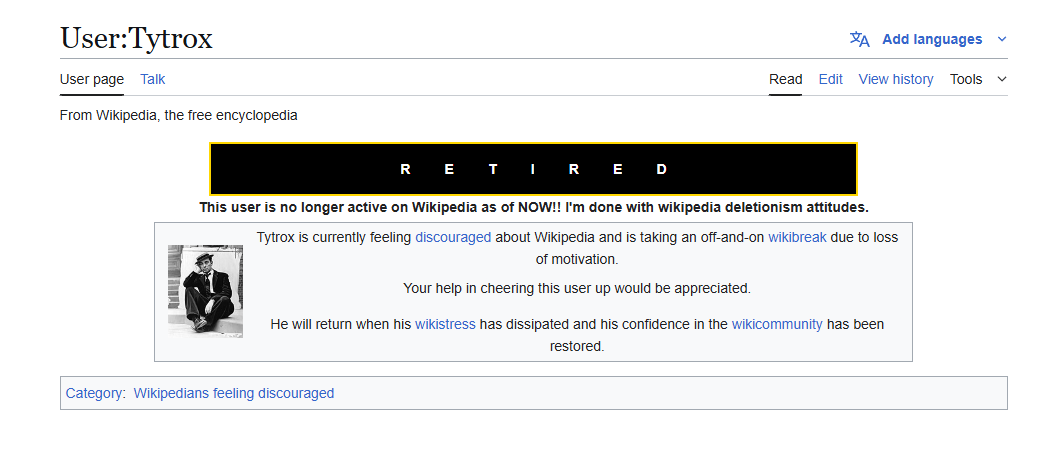Screen dimensions: 1052x467
Task: Open the Tools menu
Action: coord(966,79)
